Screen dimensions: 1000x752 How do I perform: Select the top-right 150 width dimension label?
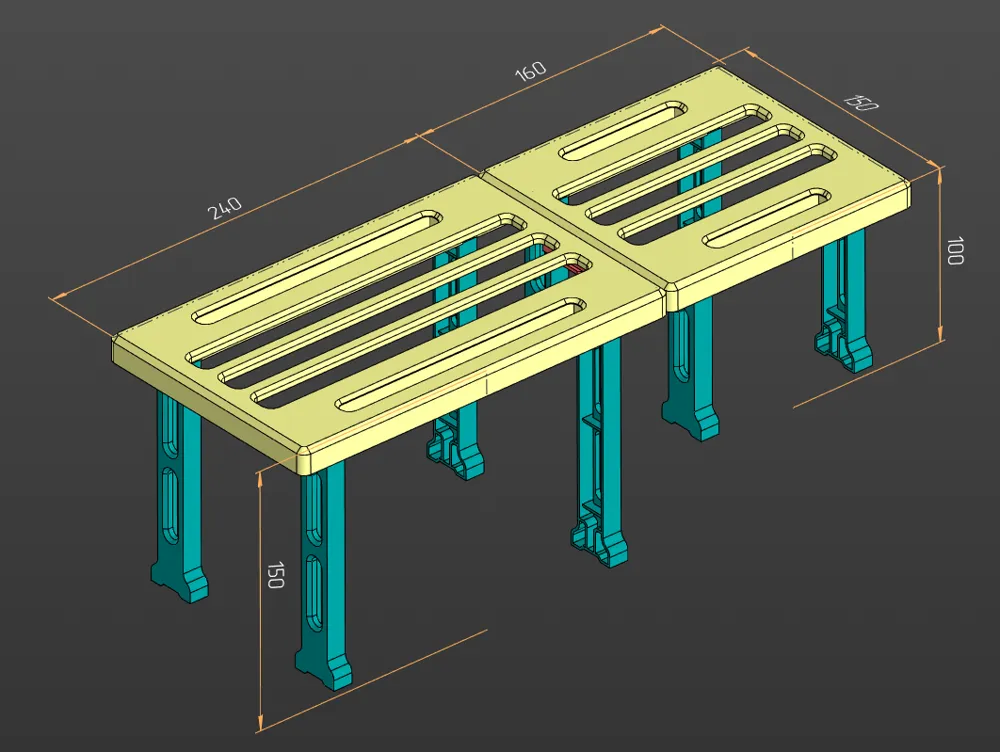861,102
